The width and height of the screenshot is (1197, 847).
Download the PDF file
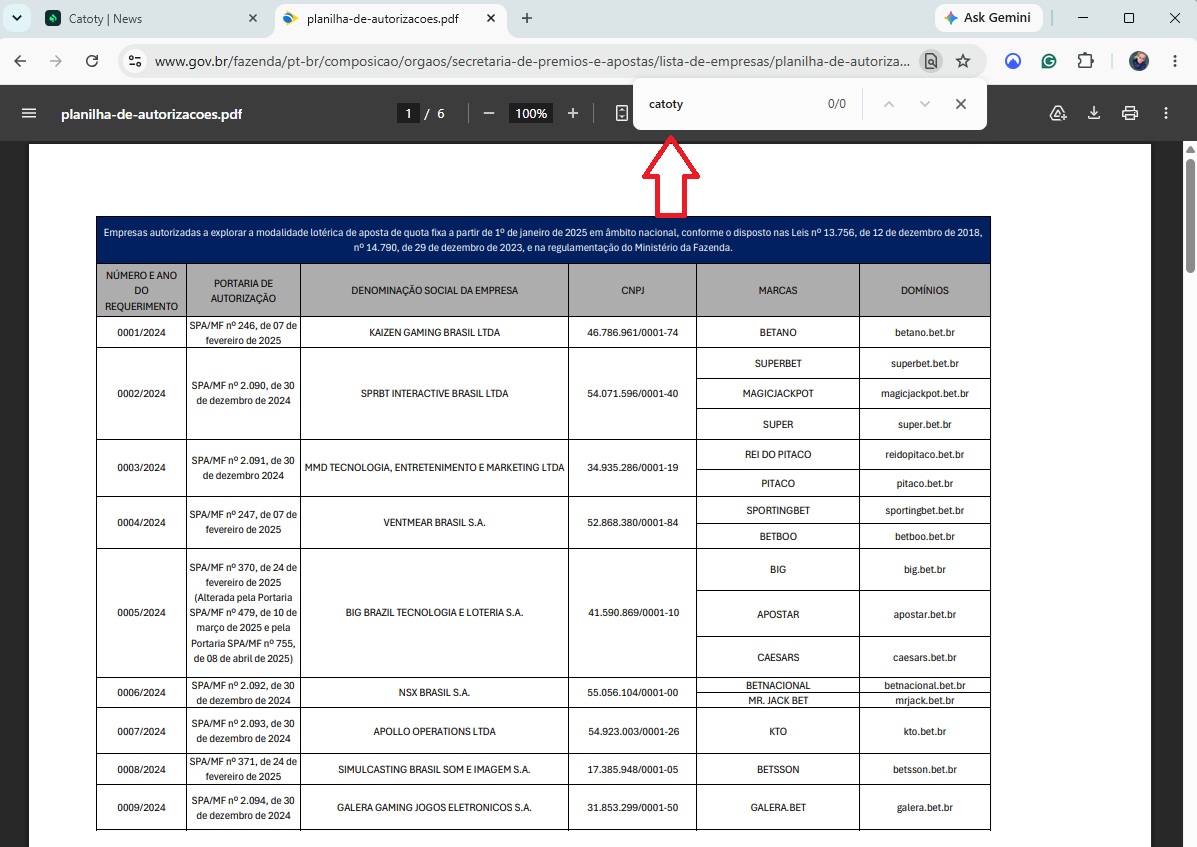[1094, 113]
